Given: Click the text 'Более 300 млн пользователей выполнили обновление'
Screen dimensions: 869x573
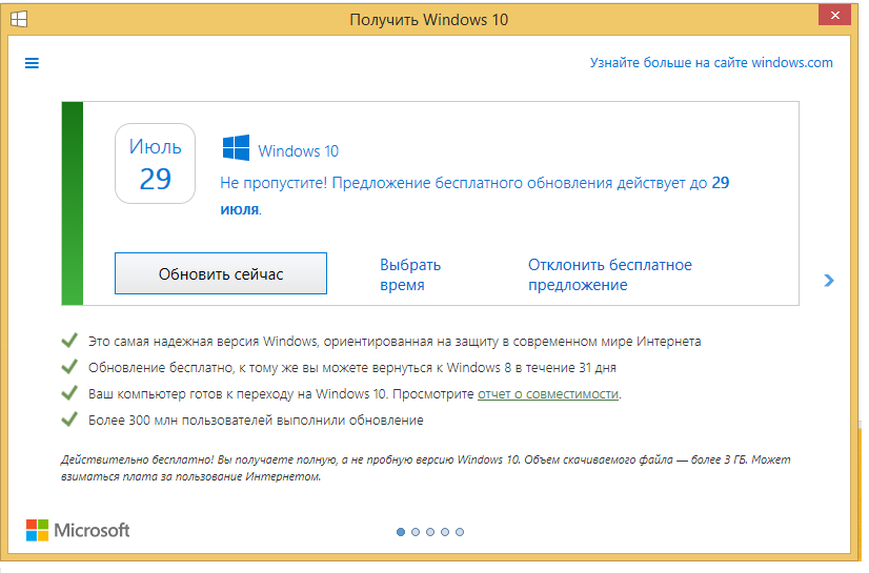Looking at the screenshot, I should (x=255, y=421).
